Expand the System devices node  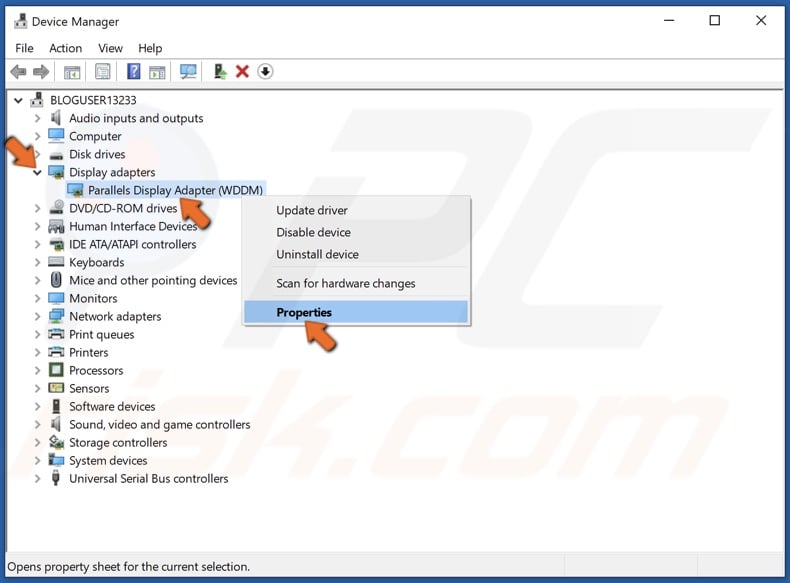pyautogui.click(x=37, y=461)
